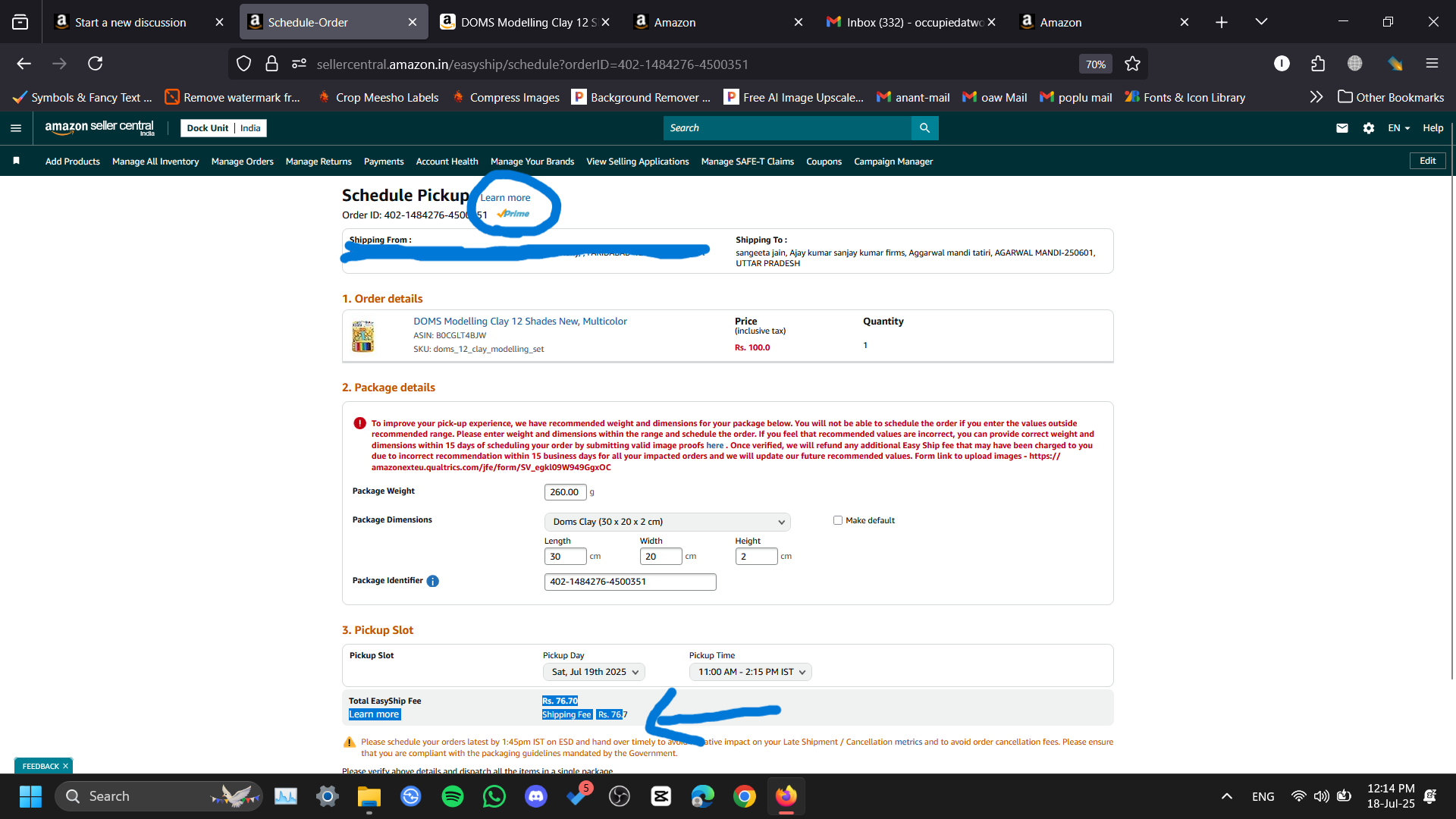Open Campaign Manager menu

coord(893,162)
